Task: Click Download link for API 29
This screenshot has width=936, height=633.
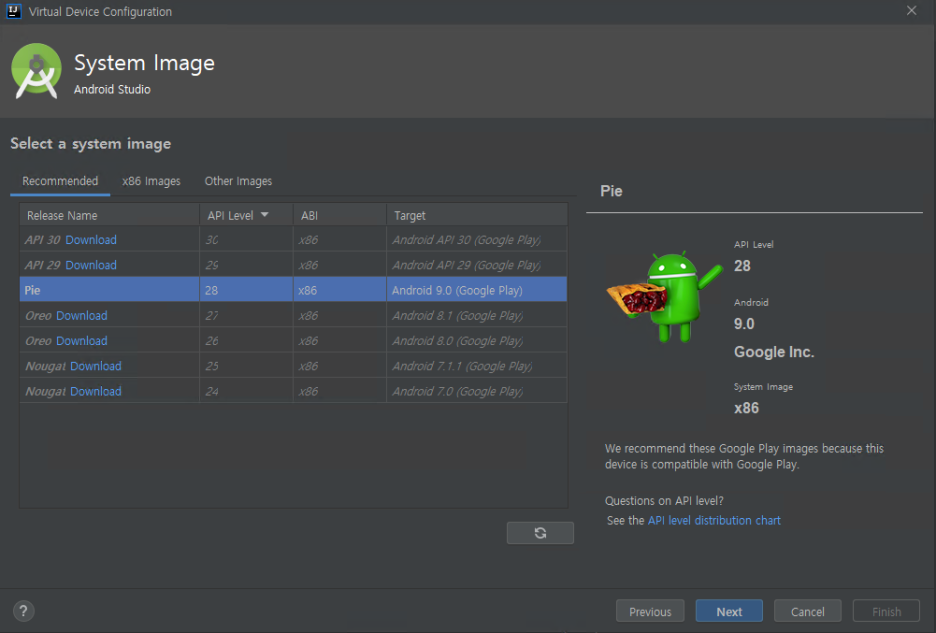Action: [91, 265]
